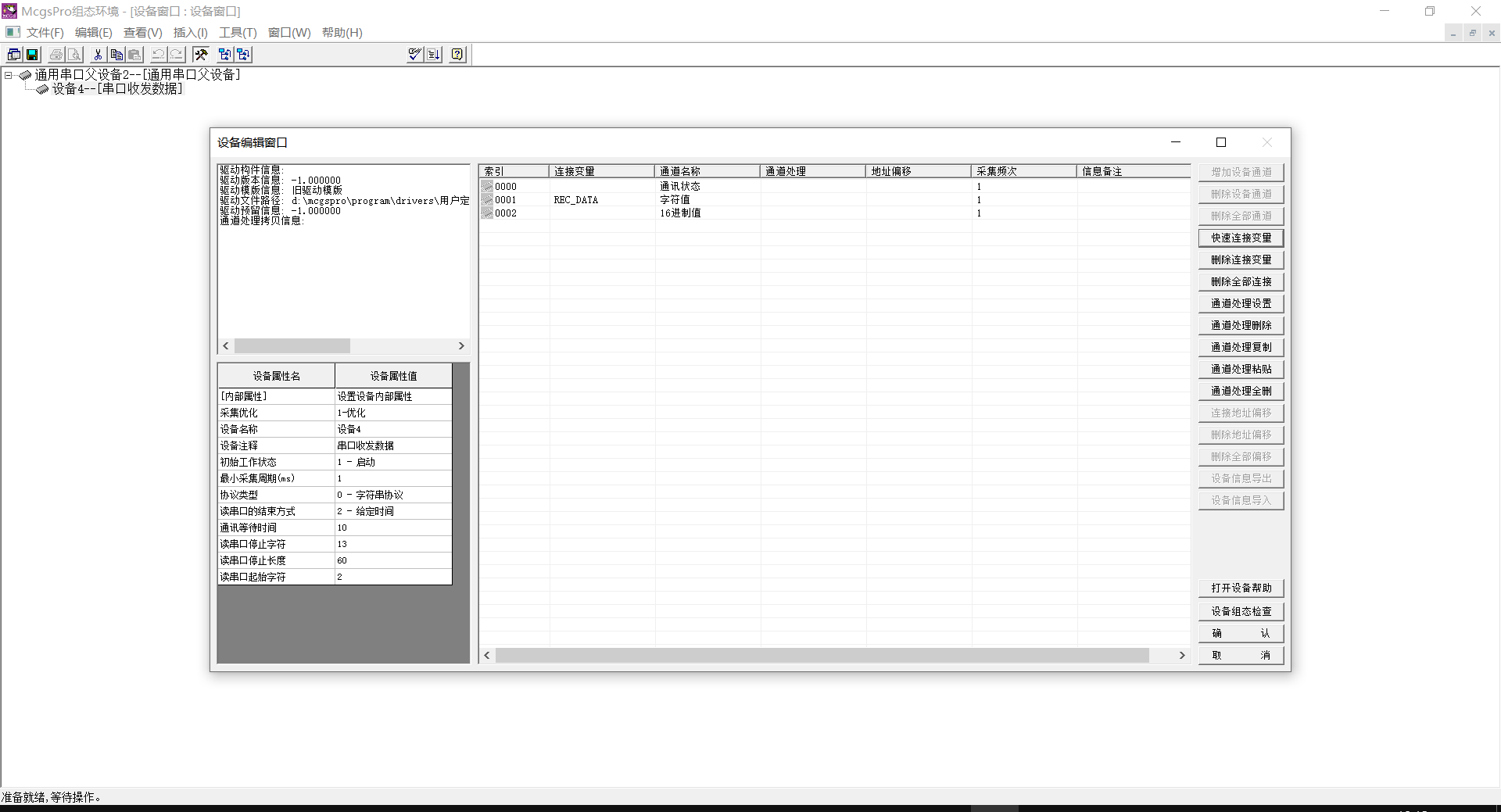1501x812 pixels.
Task: Click the move-device-down toolbar icon
Action: [x=243, y=54]
